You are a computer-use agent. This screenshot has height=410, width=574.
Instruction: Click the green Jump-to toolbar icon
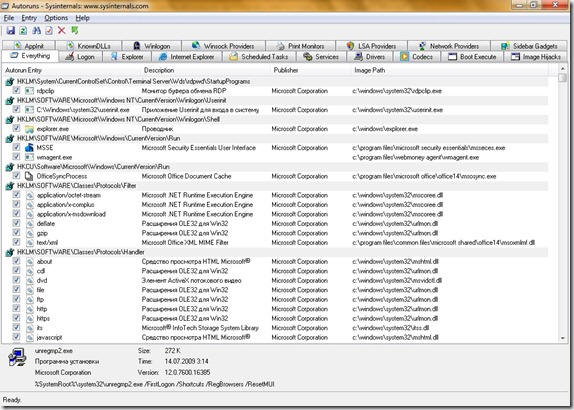(x=75, y=30)
